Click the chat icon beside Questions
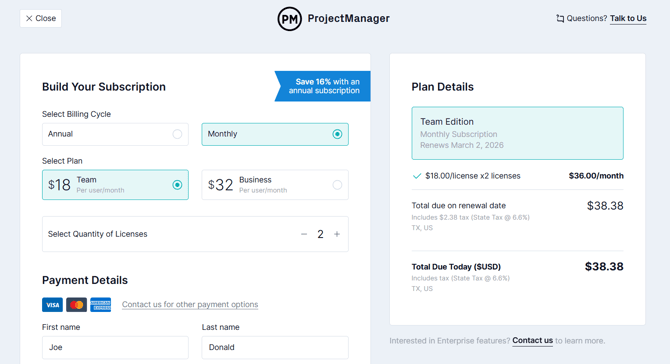This screenshot has width=670, height=364. point(560,18)
